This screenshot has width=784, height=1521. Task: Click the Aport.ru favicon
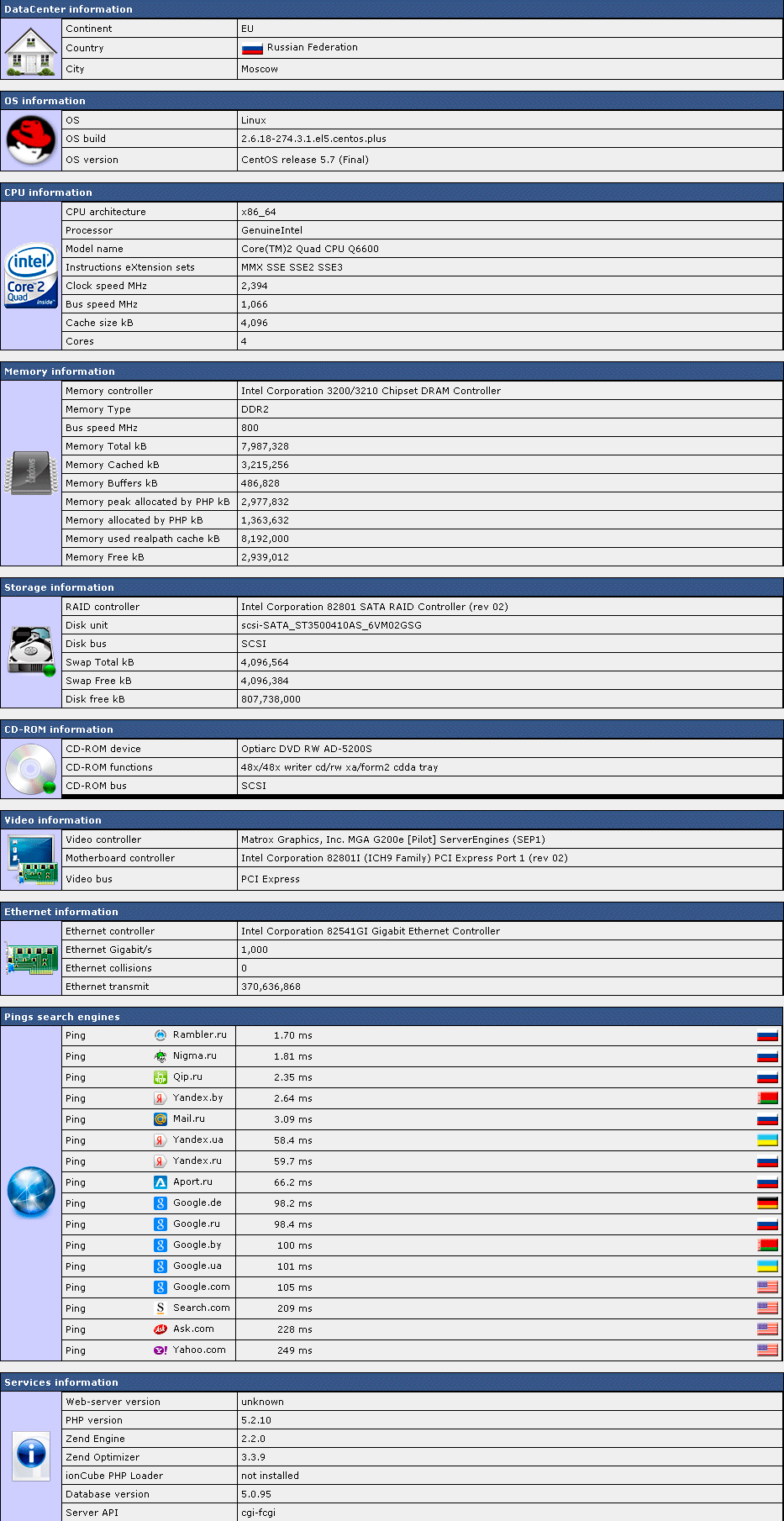[160, 1182]
